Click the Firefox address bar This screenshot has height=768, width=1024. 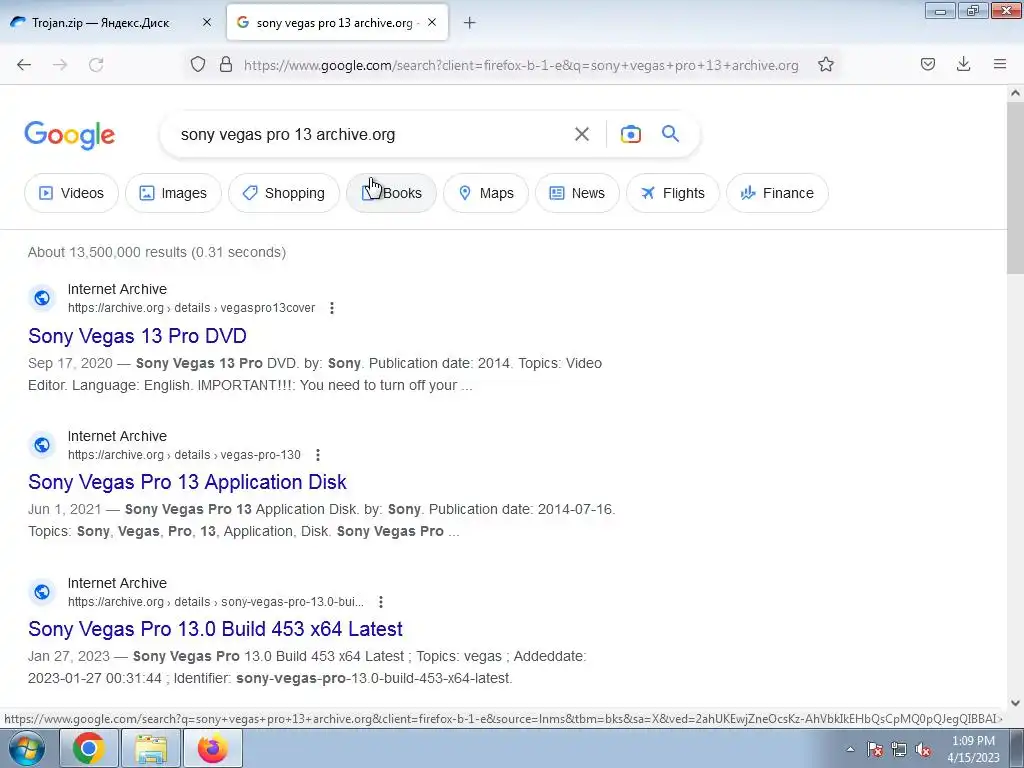click(x=520, y=65)
